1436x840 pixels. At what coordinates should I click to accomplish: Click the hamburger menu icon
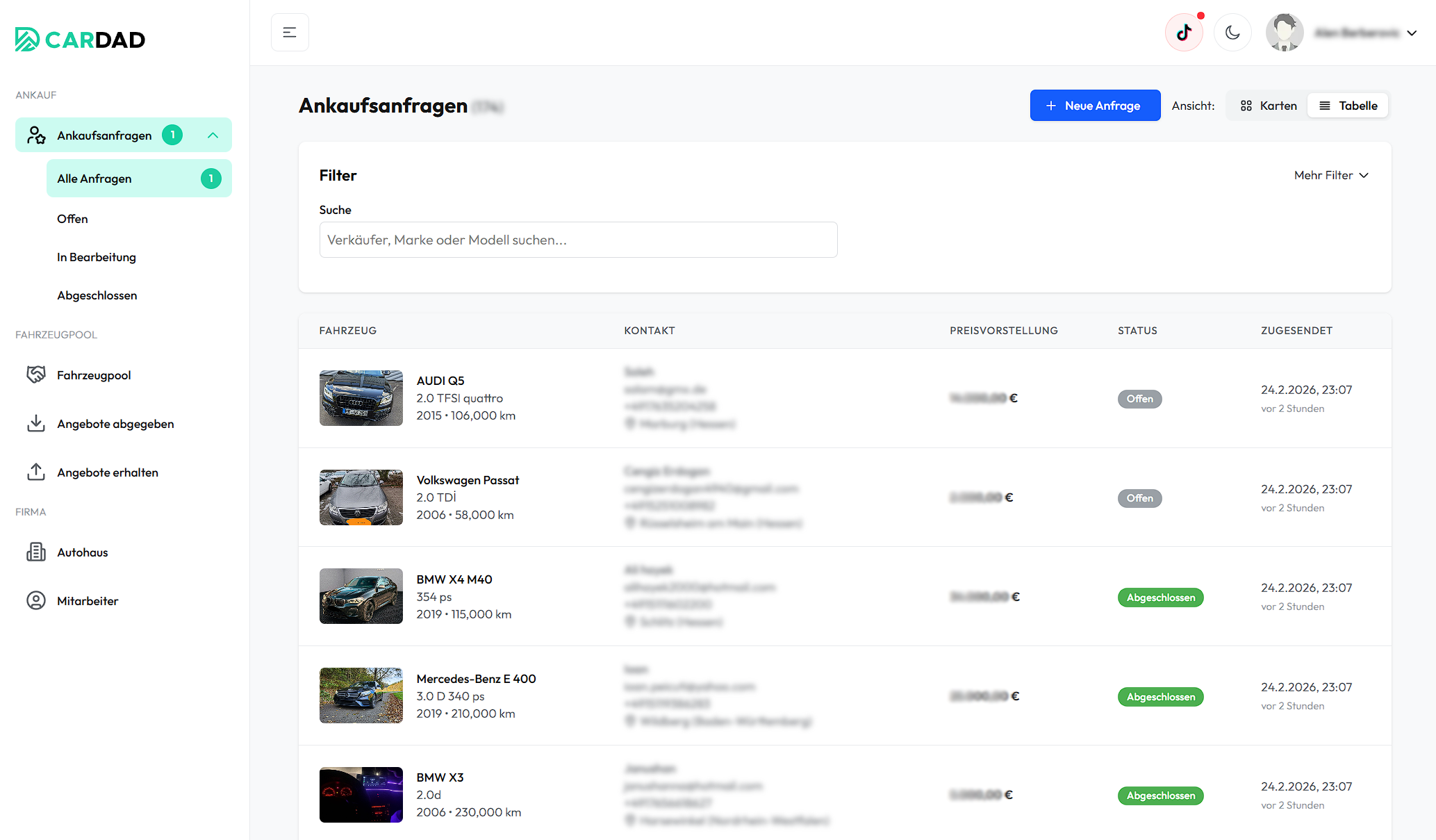[290, 33]
